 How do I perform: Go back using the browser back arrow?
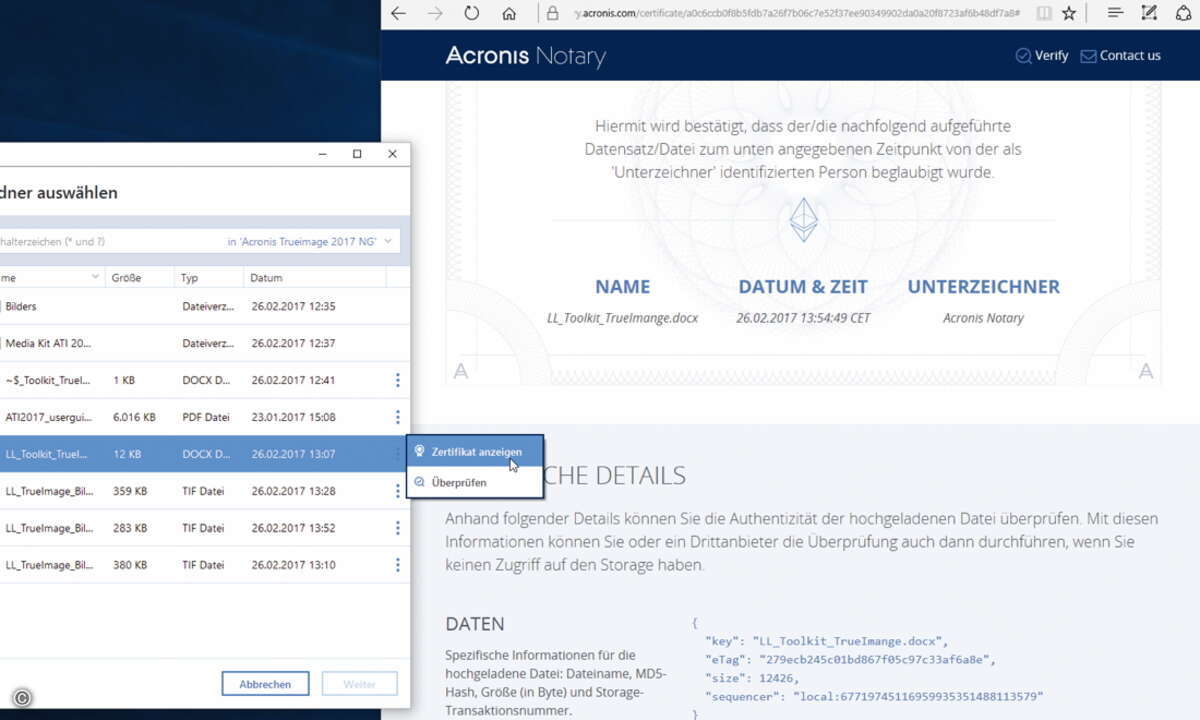(399, 14)
